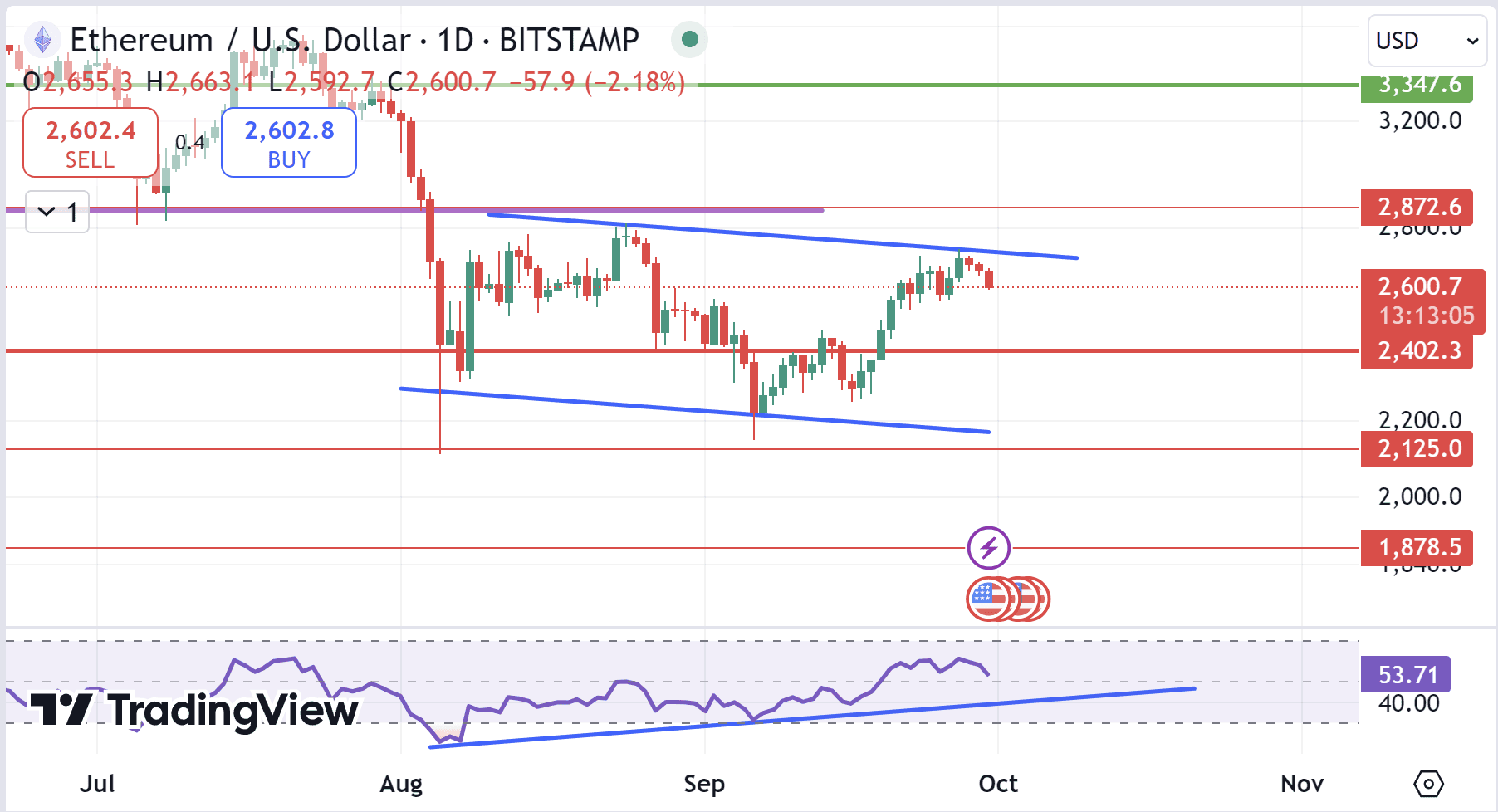Click the 0.4 spread value
The width and height of the screenshot is (1498, 812).
click(189, 143)
